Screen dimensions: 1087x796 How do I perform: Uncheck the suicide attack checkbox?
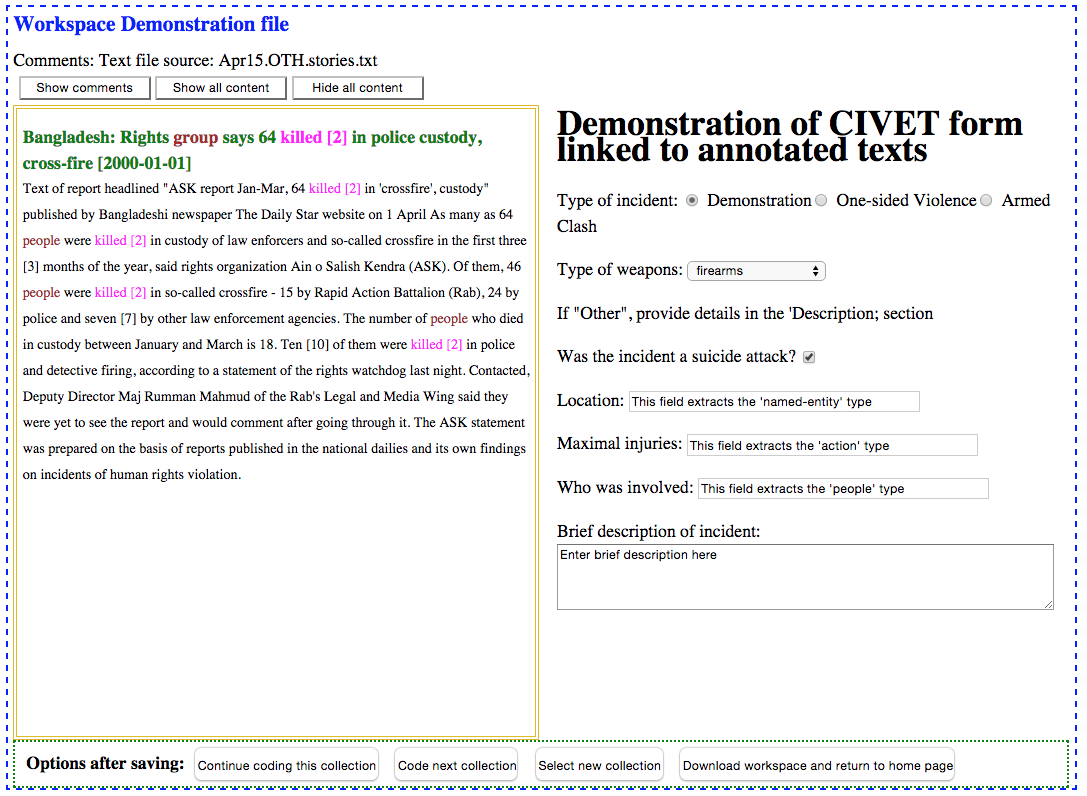click(809, 358)
